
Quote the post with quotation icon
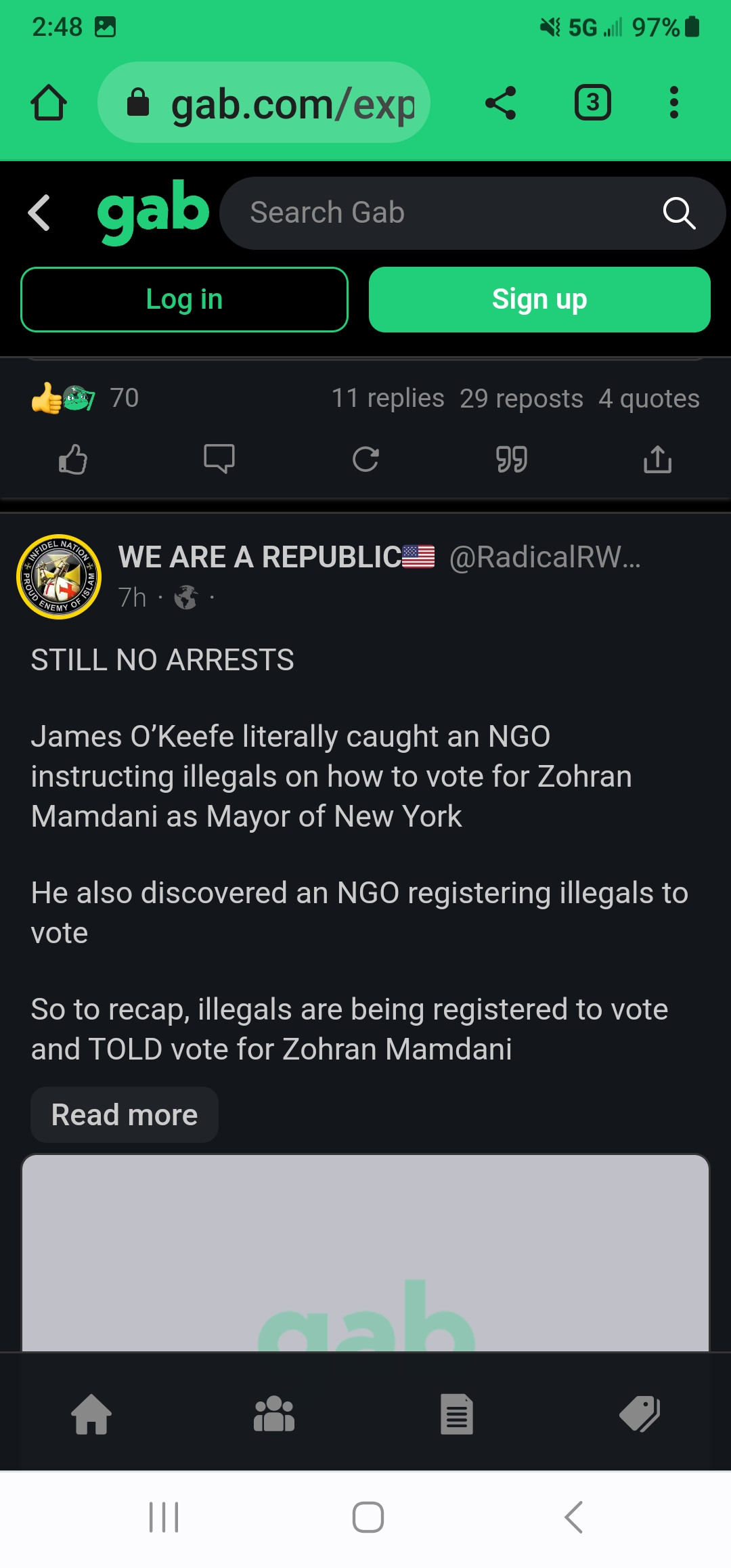click(512, 460)
